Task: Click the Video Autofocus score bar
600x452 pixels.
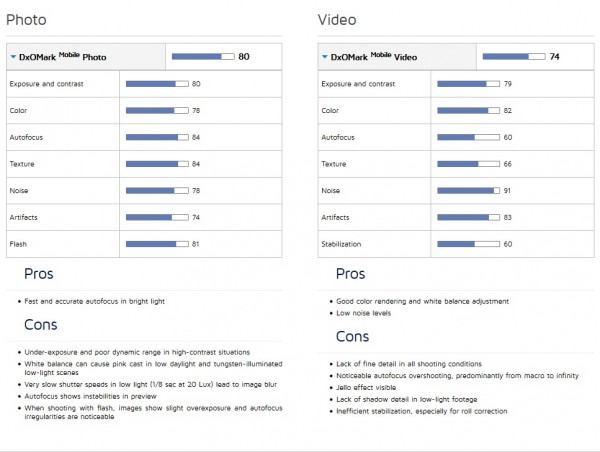Action: (468, 137)
